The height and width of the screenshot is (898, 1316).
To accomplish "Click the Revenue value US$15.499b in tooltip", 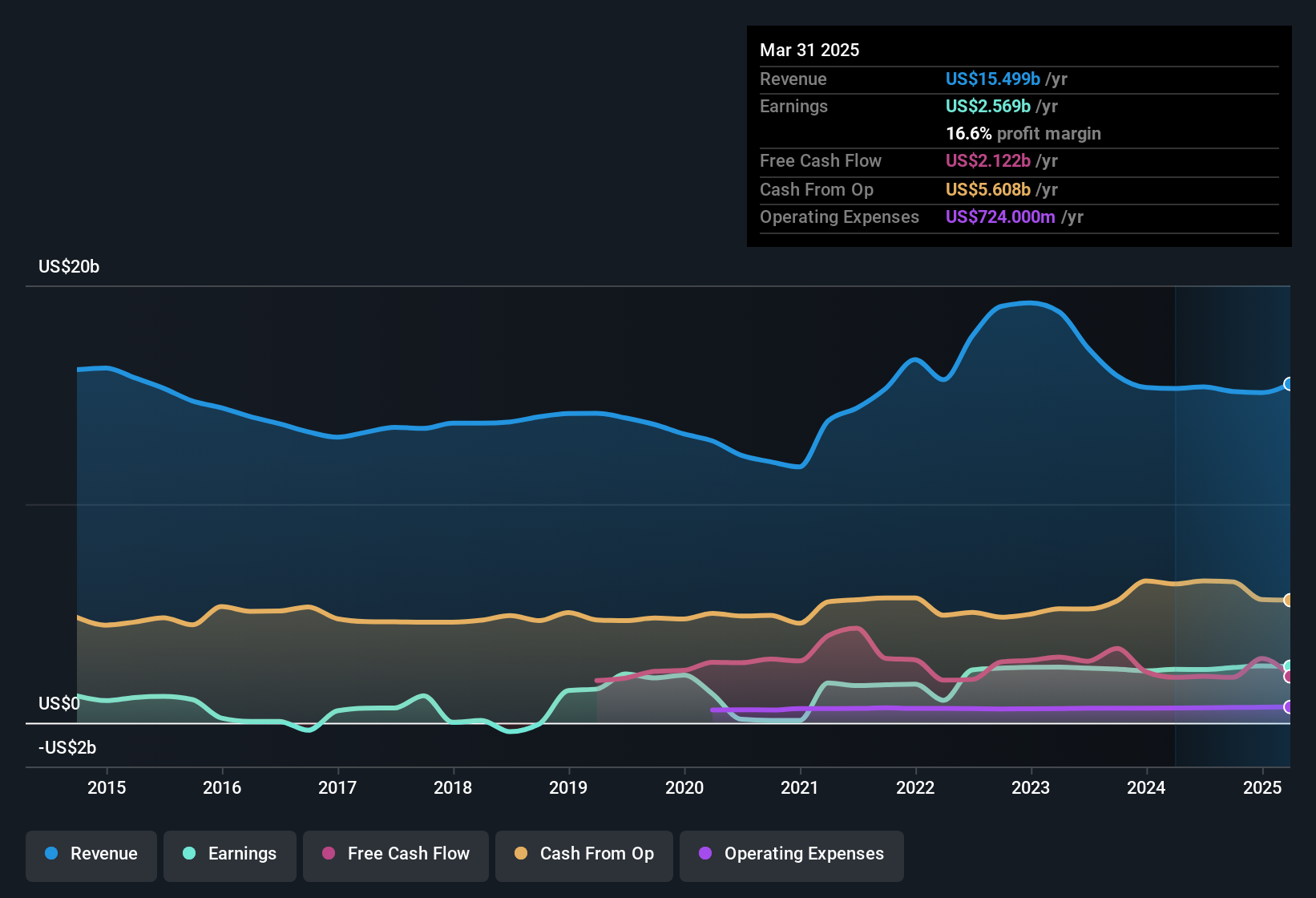I will coord(992,79).
